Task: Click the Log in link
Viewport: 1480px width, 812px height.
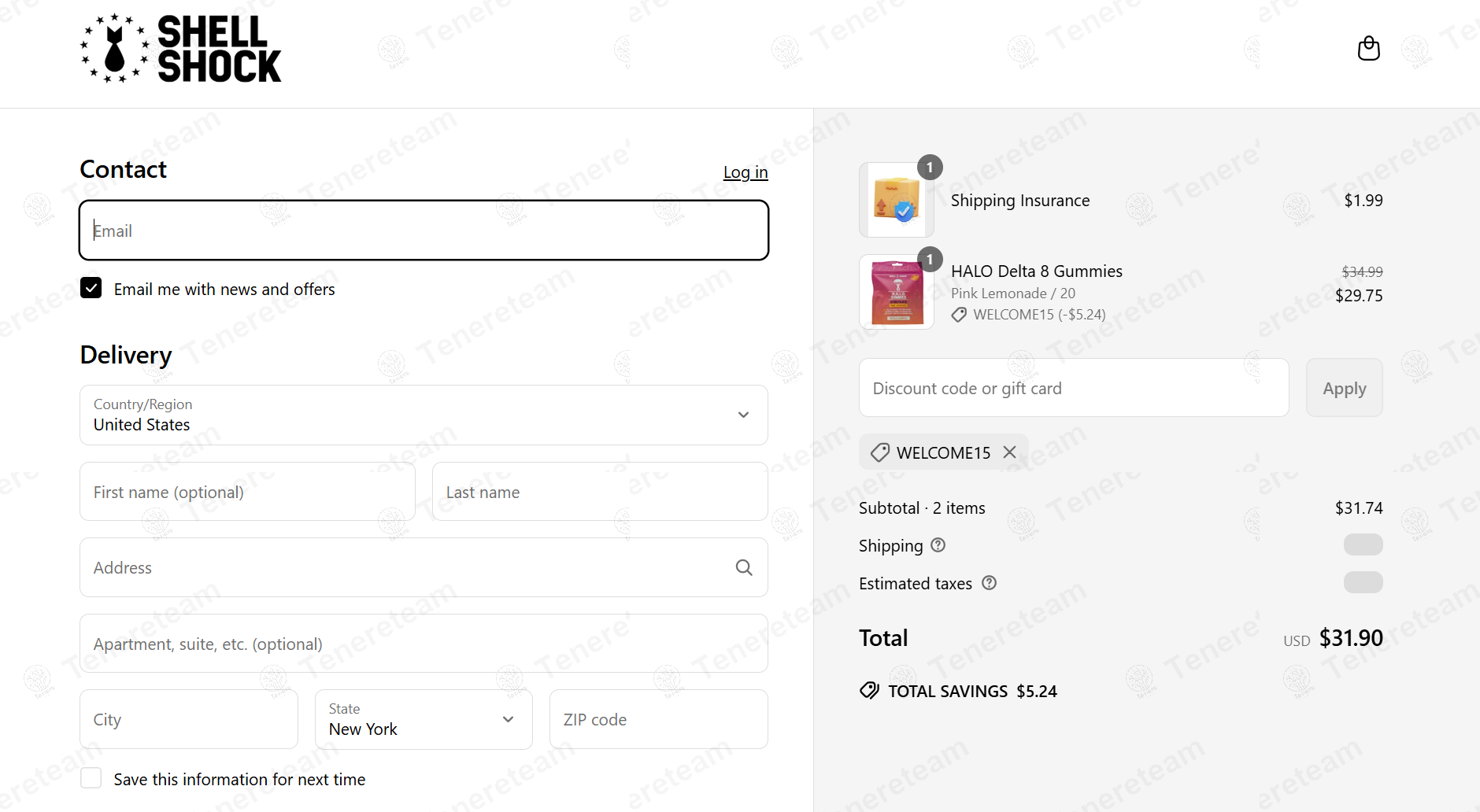Action: point(745,172)
